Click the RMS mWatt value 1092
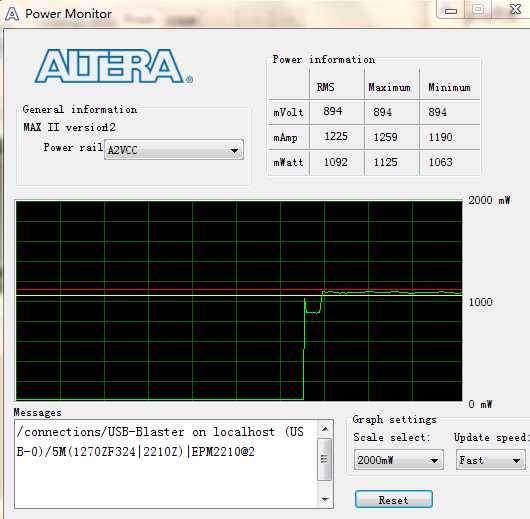 (336, 162)
